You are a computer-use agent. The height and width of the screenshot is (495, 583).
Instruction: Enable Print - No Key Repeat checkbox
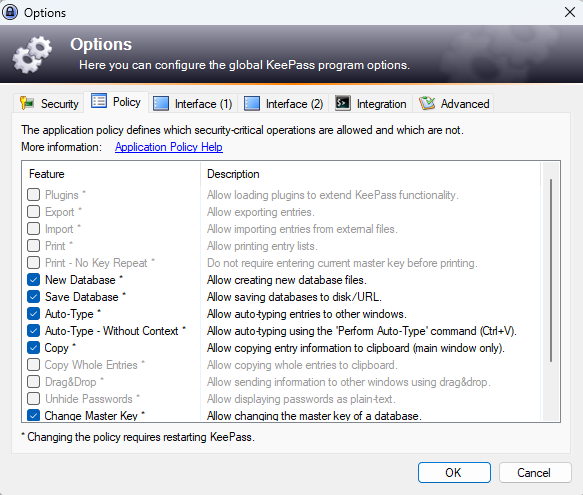[x=33, y=263]
